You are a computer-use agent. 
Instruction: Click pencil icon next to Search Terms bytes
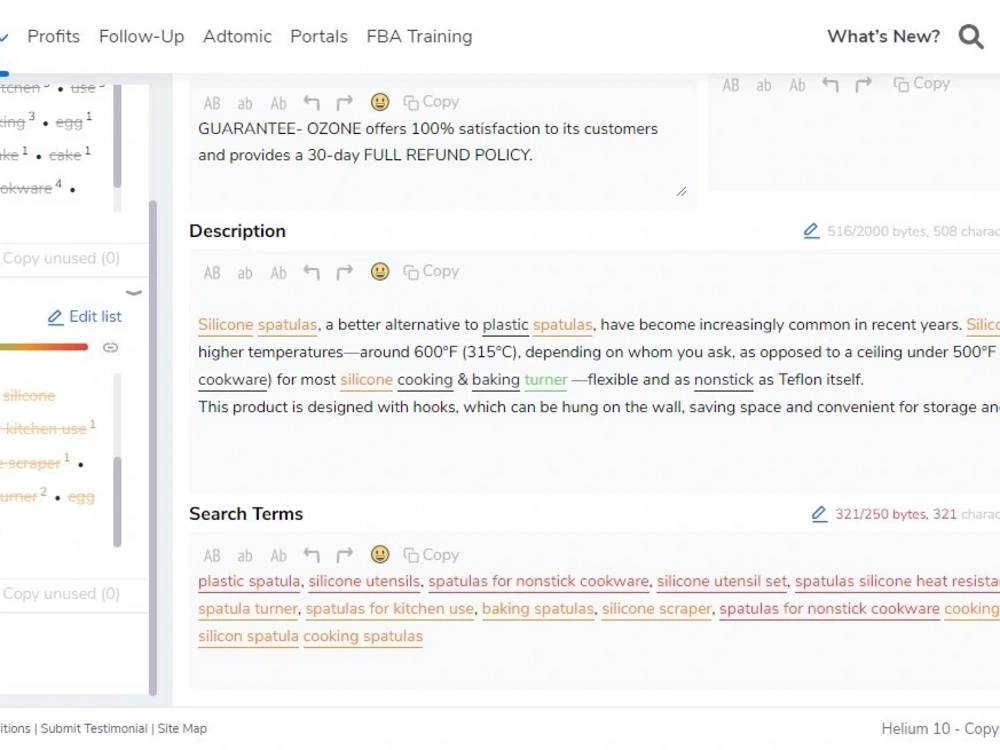coord(819,513)
